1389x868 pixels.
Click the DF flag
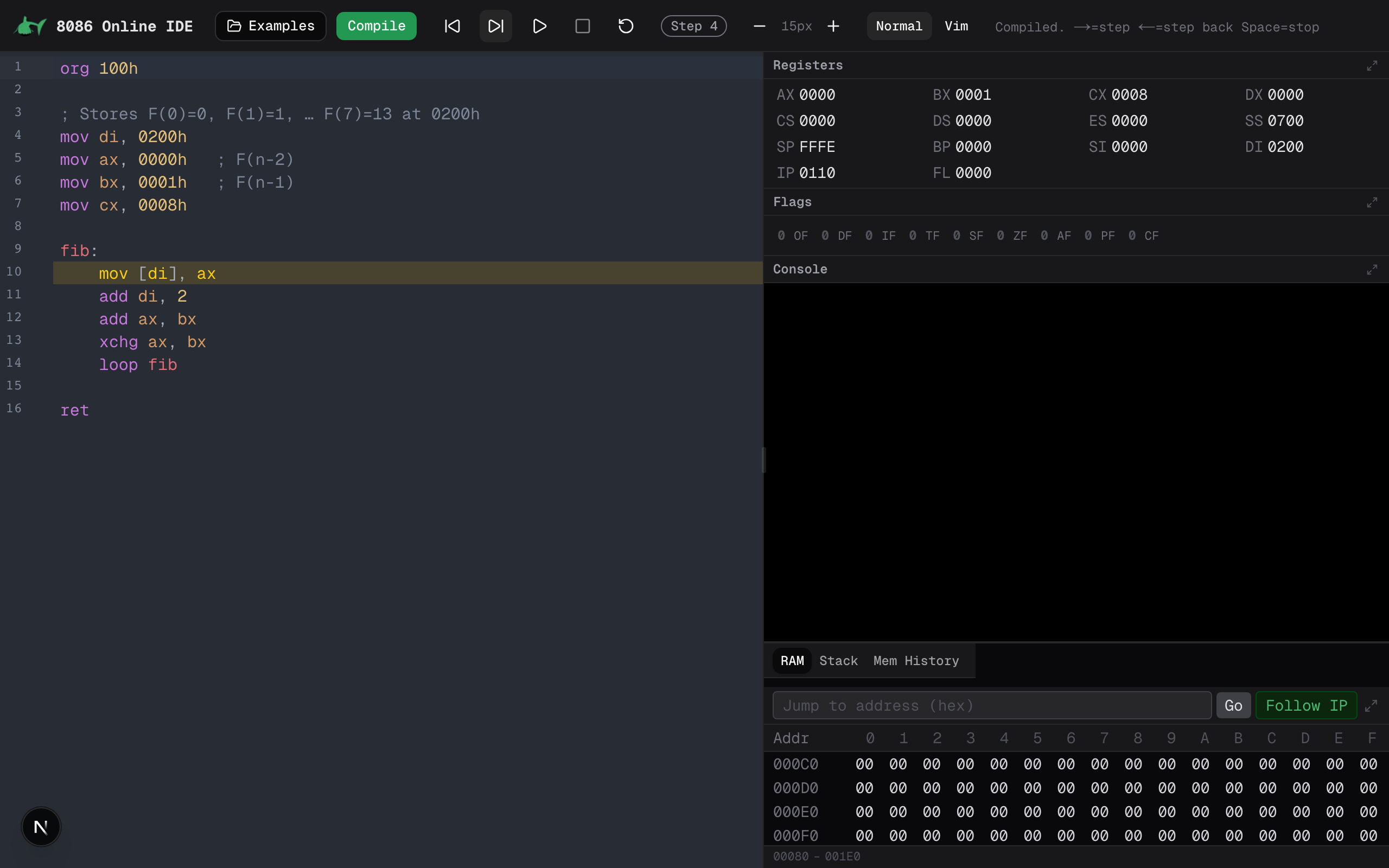[836, 236]
